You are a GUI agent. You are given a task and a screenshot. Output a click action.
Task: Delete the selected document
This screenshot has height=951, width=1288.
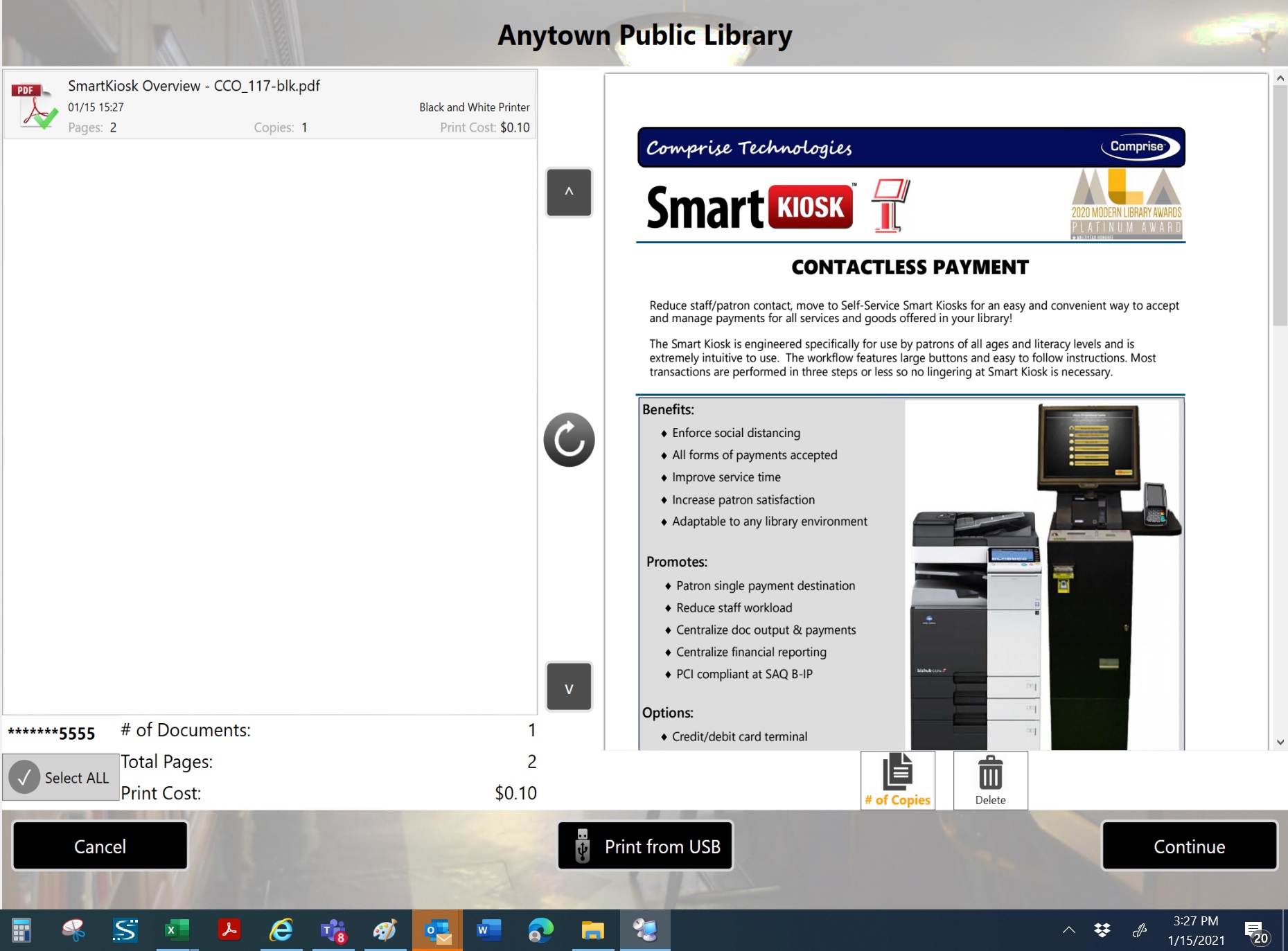click(x=989, y=779)
